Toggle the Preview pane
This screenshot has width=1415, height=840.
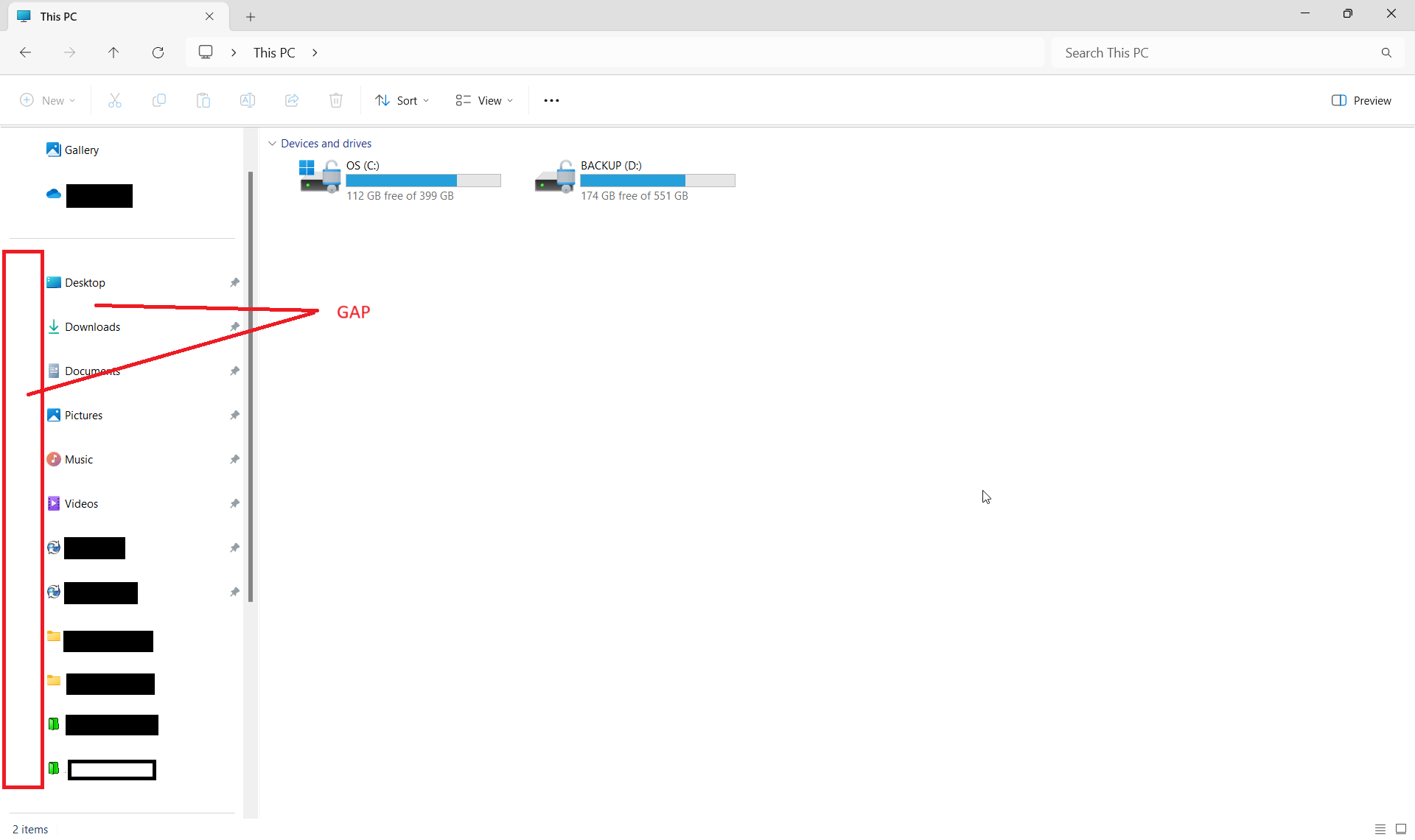[1361, 100]
